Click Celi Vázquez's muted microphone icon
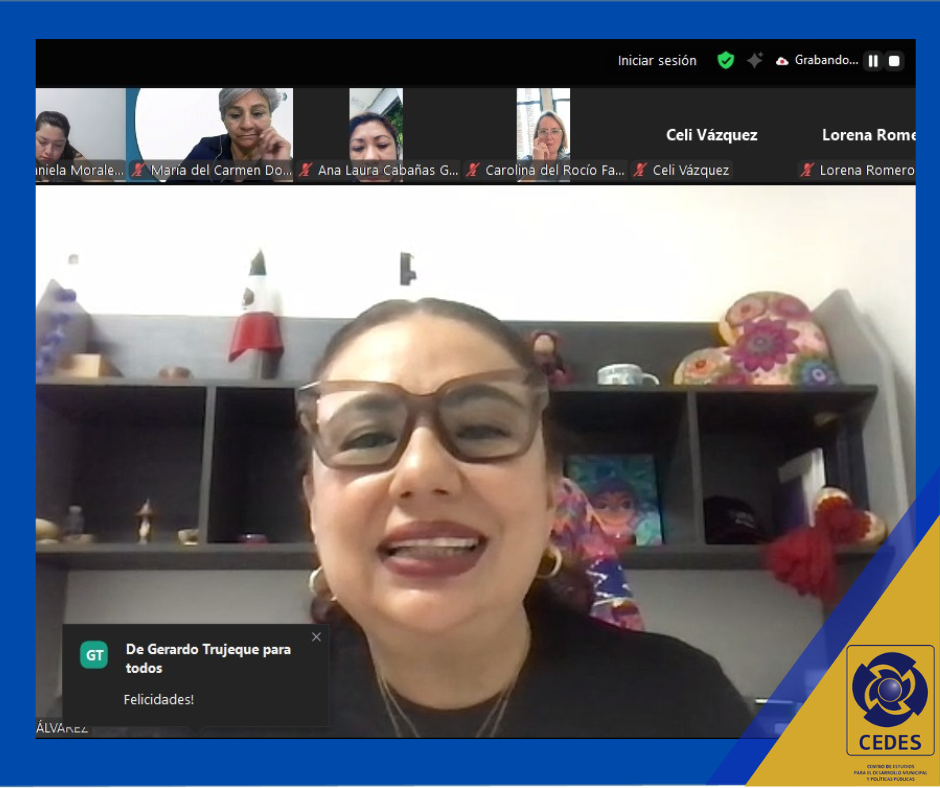 point(640,171)
